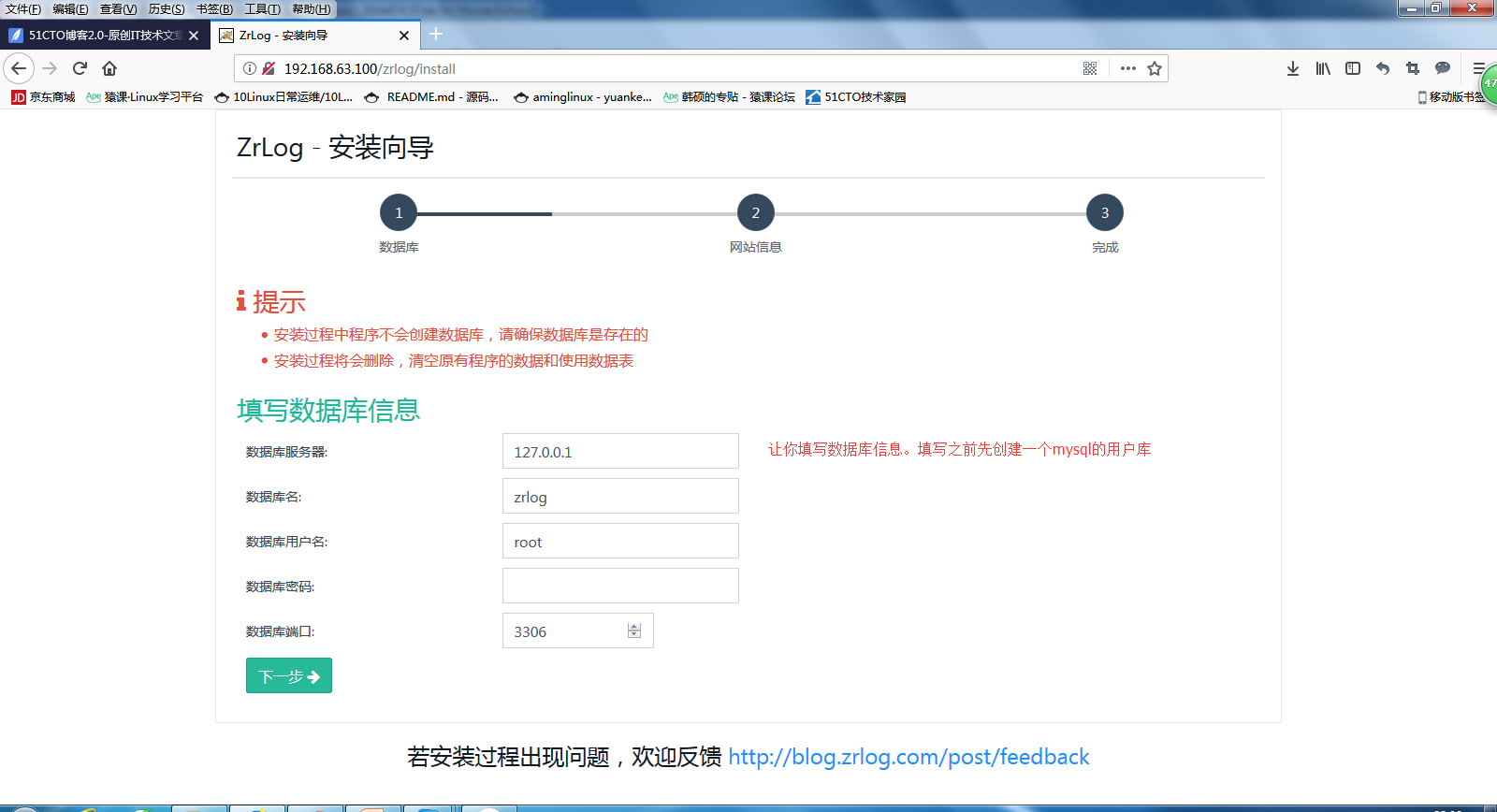Open the Firefox hamburger menu
The width and height of the screenshot is (1497, 812).
[x=1478, y=68]
